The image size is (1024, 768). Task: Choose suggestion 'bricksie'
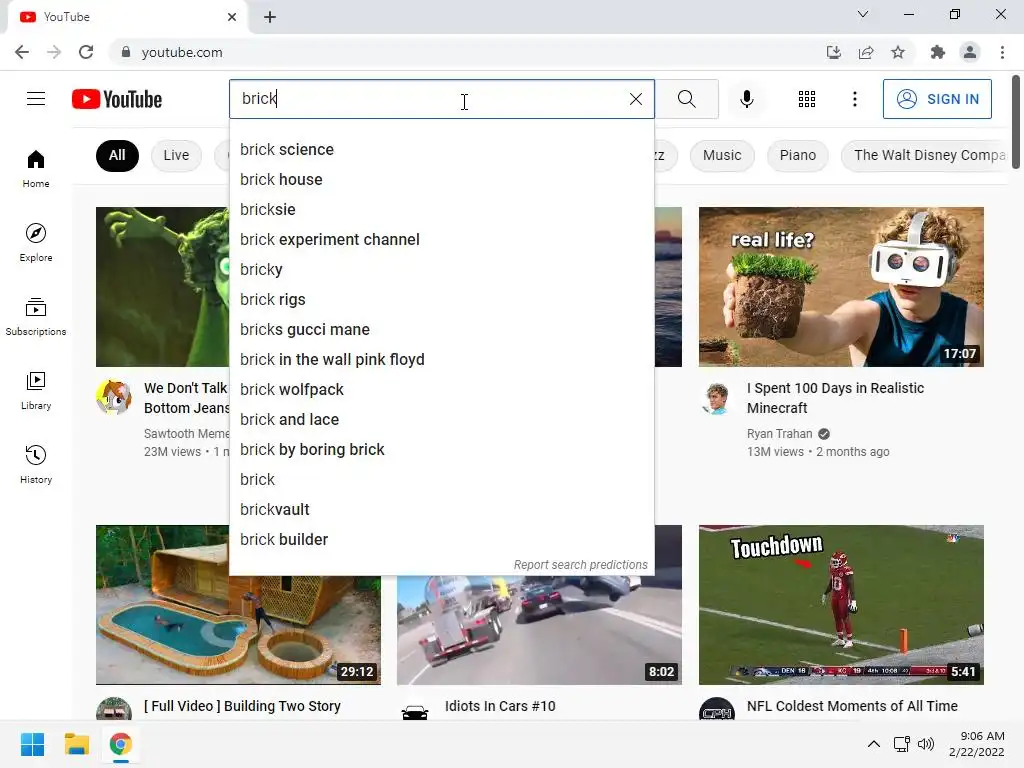point(441,210)
